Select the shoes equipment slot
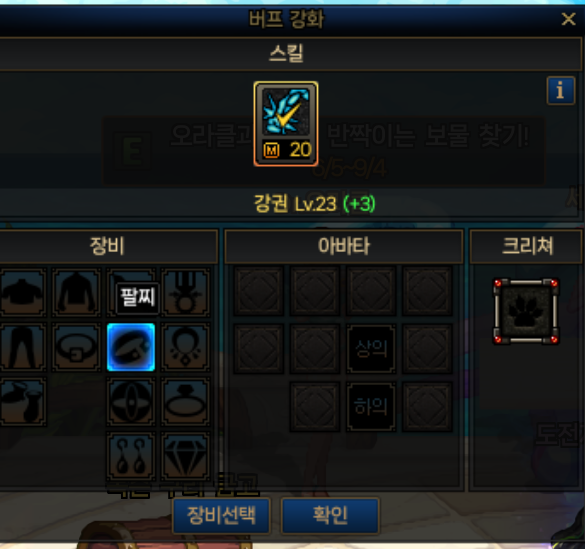 tap(23, 402)
